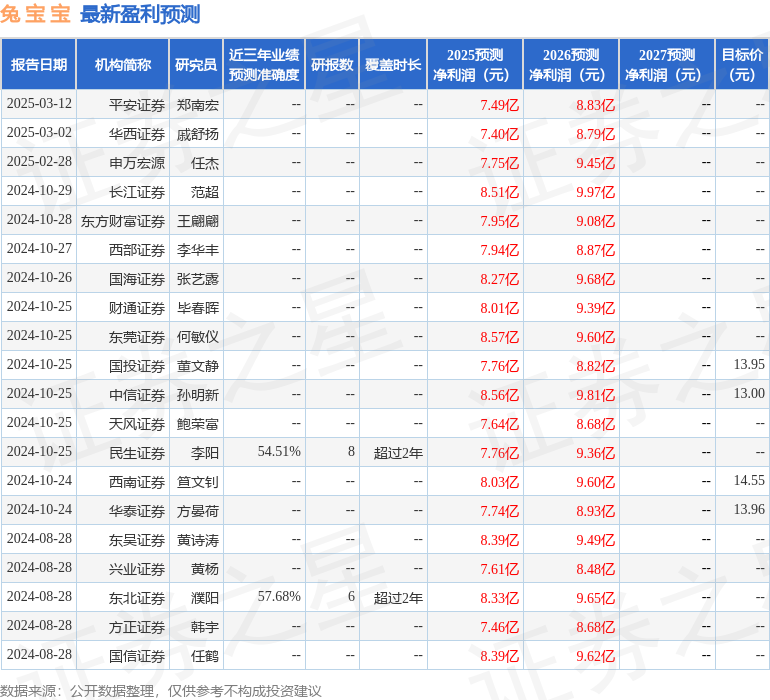Click the 2027预测净利润 column header
Image resolution: width=770 pixels, height=700 pixels.
pos(667,65)
